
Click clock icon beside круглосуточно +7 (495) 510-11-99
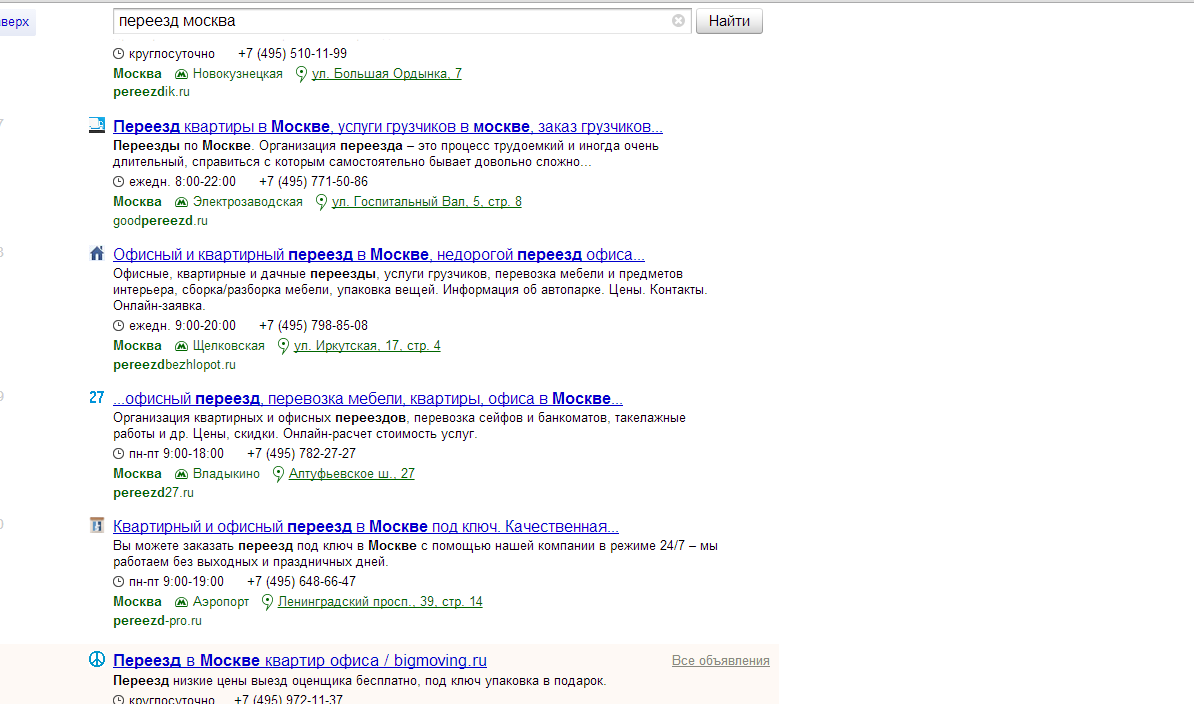click(118, 53)
